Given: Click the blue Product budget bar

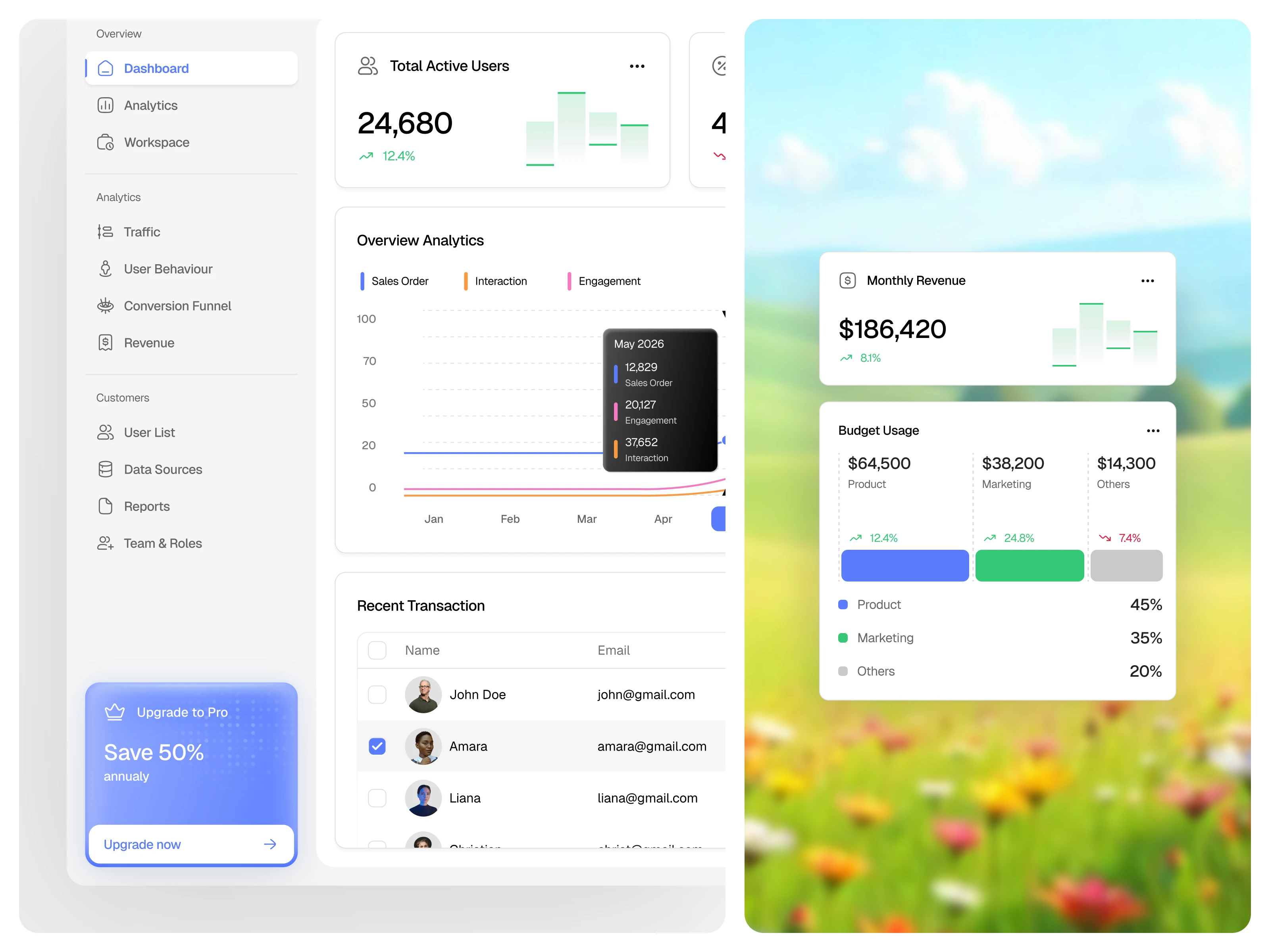Looking at the screenshot, I should 905,566.
